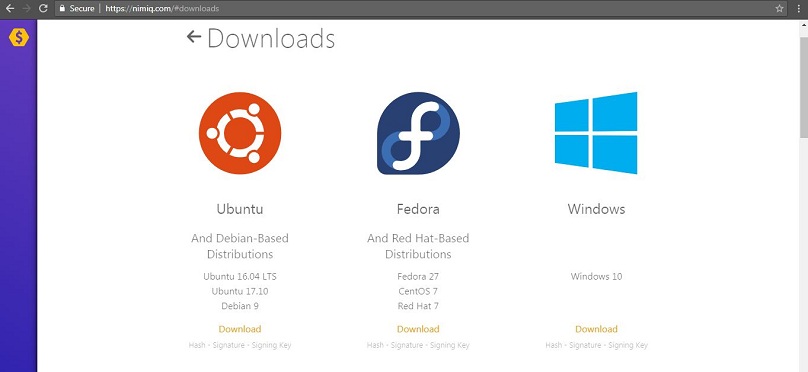Image resolution: width=808 pixels, height=372 pixels.
Task: Click the 'Ubuntu 17.10' text
Action: [240, 291]
